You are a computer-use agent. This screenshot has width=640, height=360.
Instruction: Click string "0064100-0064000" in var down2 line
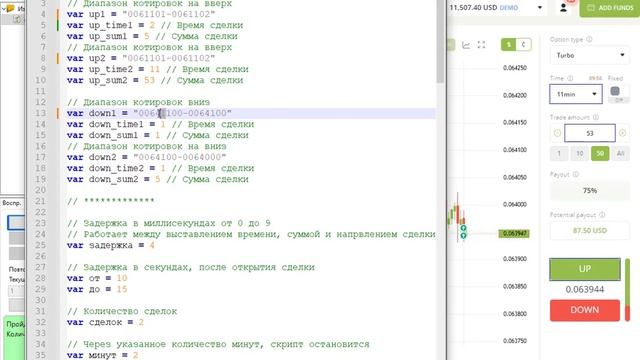(180, 157)
